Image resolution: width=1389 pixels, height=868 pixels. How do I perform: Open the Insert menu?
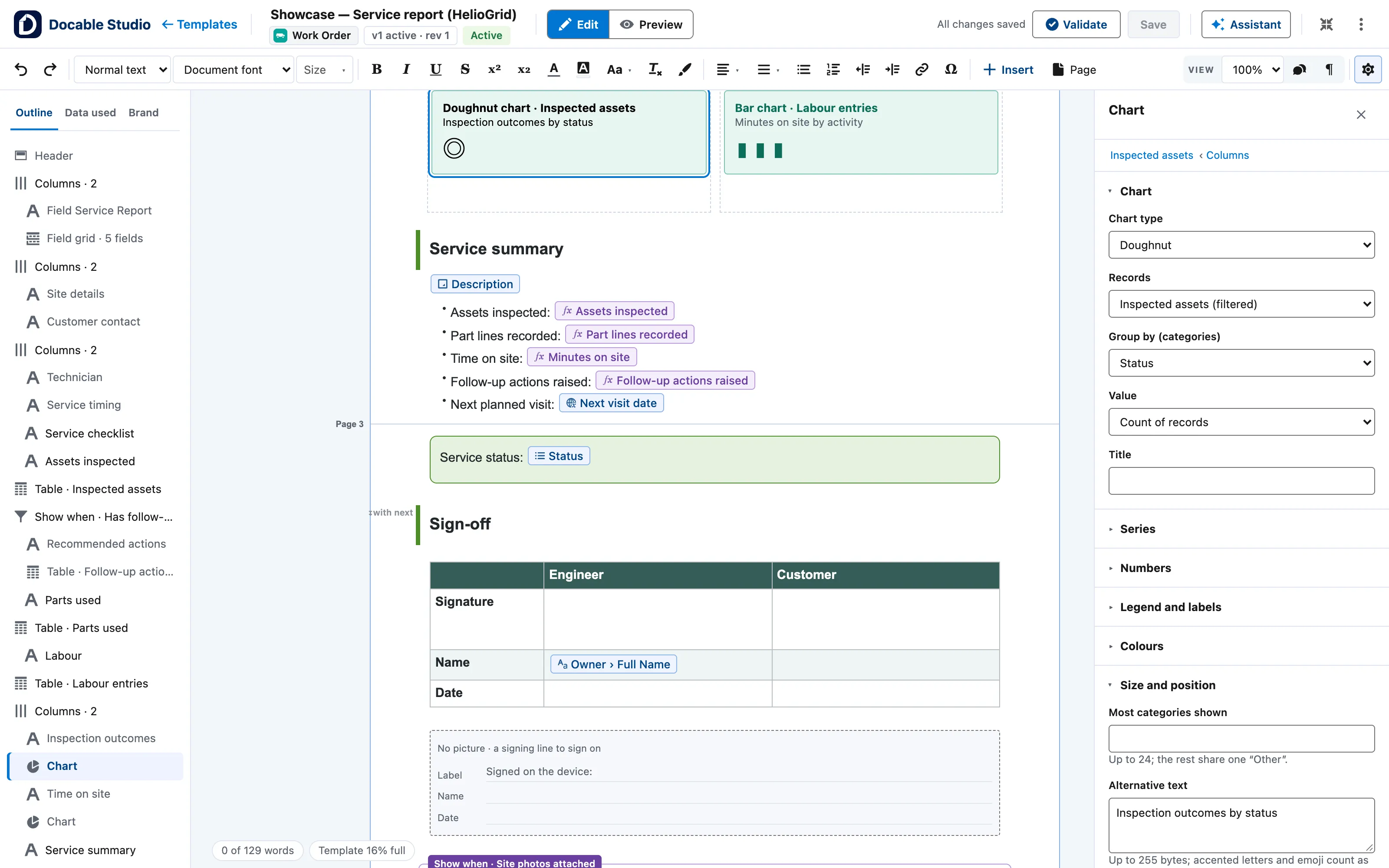(1008, 69)
